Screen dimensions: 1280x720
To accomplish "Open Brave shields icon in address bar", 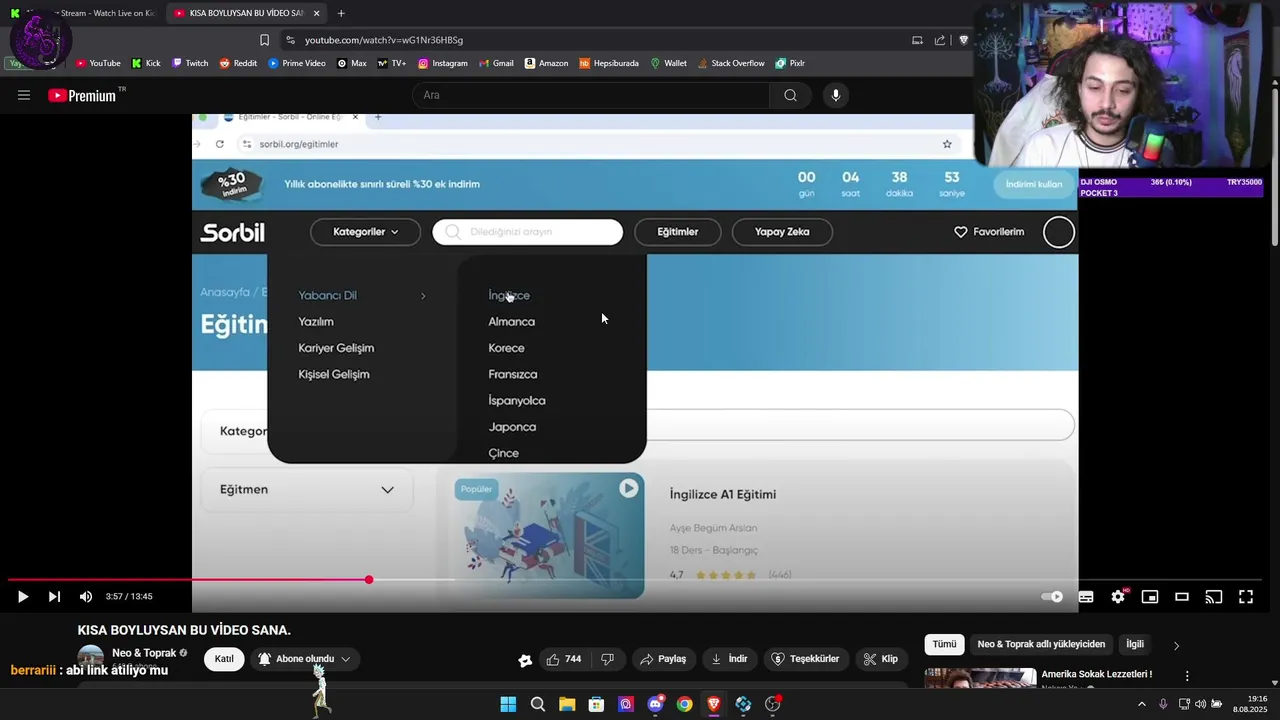I will click(963, 40).
